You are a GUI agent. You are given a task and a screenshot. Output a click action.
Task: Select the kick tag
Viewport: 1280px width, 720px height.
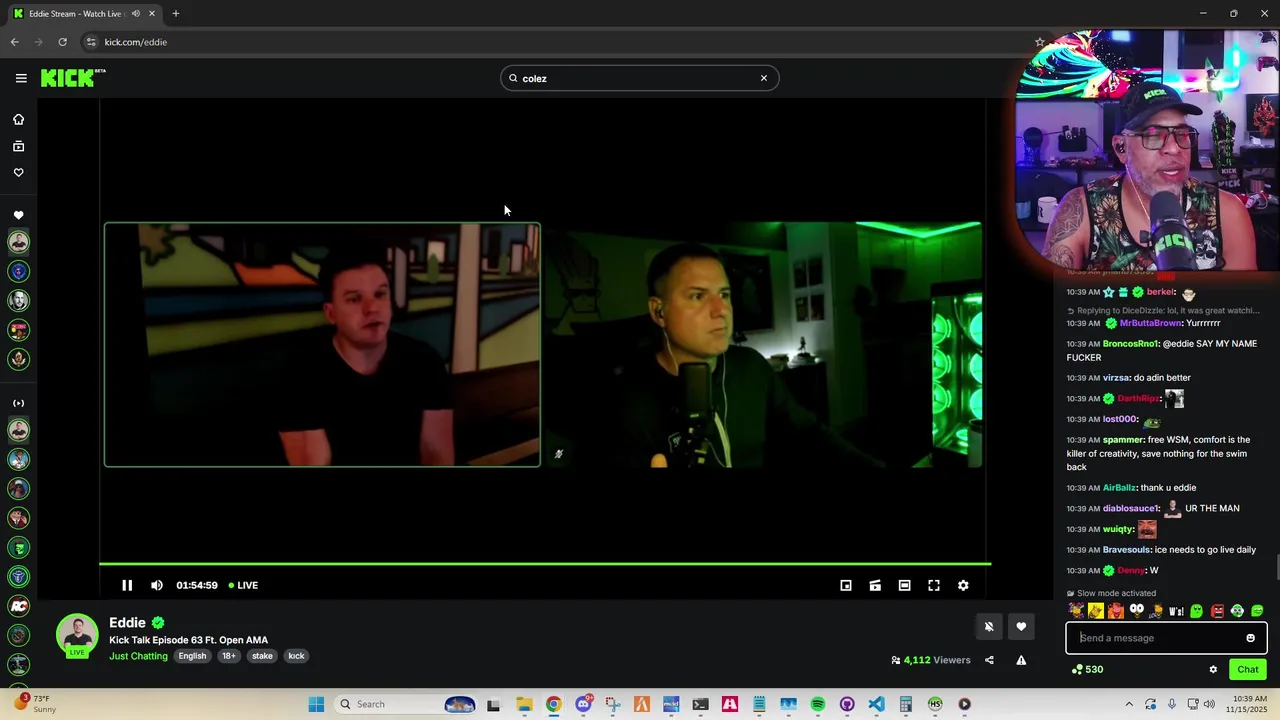click(296, 656)
